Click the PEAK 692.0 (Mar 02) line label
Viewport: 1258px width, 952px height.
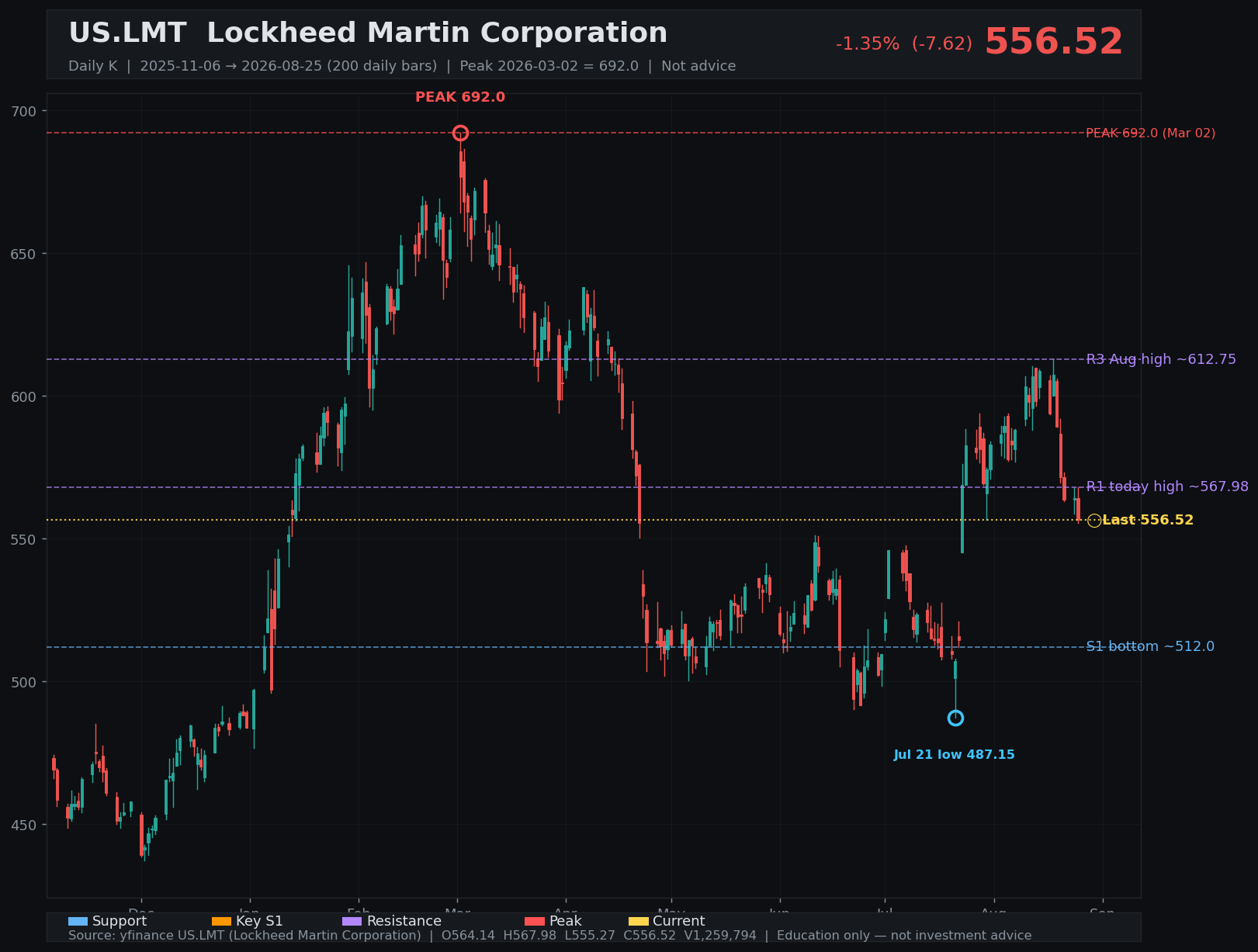[1151, 133]
